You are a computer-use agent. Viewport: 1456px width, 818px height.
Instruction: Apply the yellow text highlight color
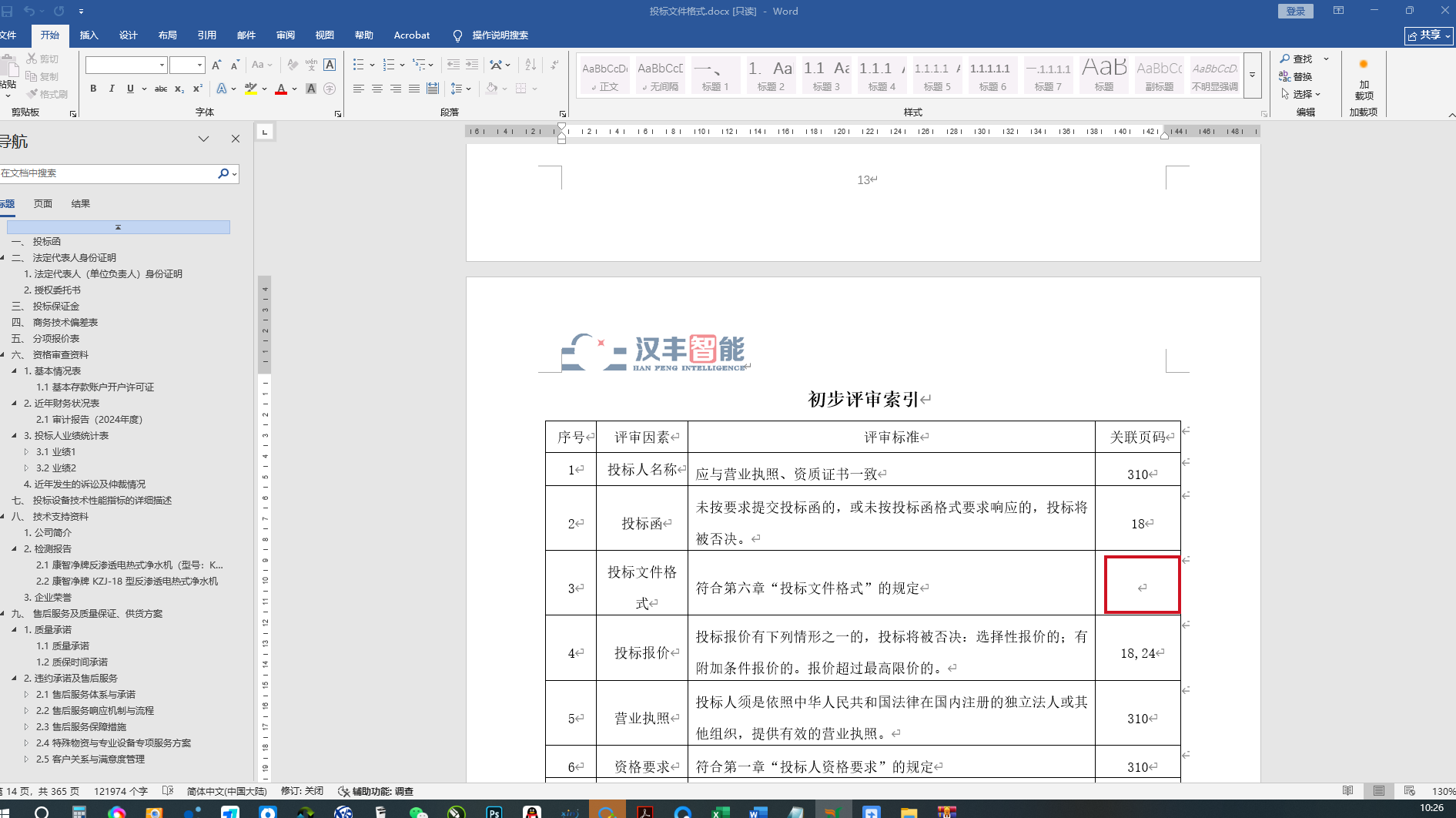coord(250,89)
